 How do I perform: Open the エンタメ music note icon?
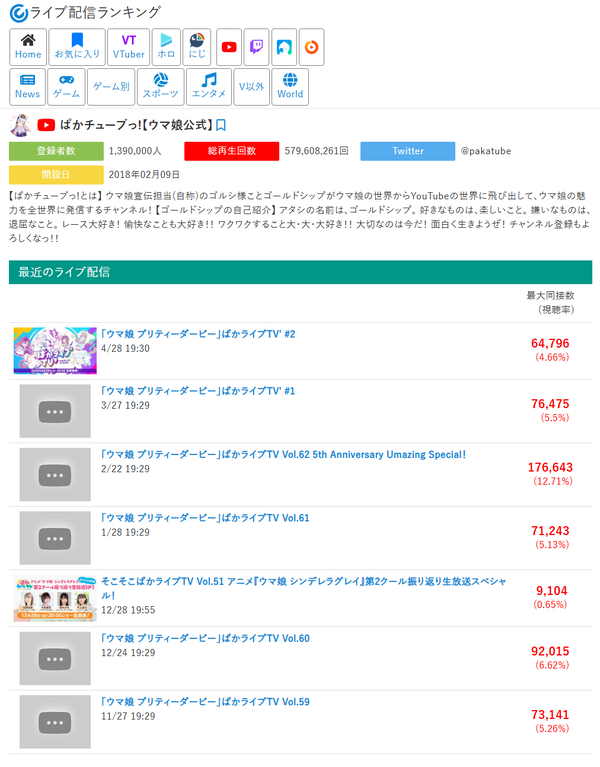click(x=209, y=87)
